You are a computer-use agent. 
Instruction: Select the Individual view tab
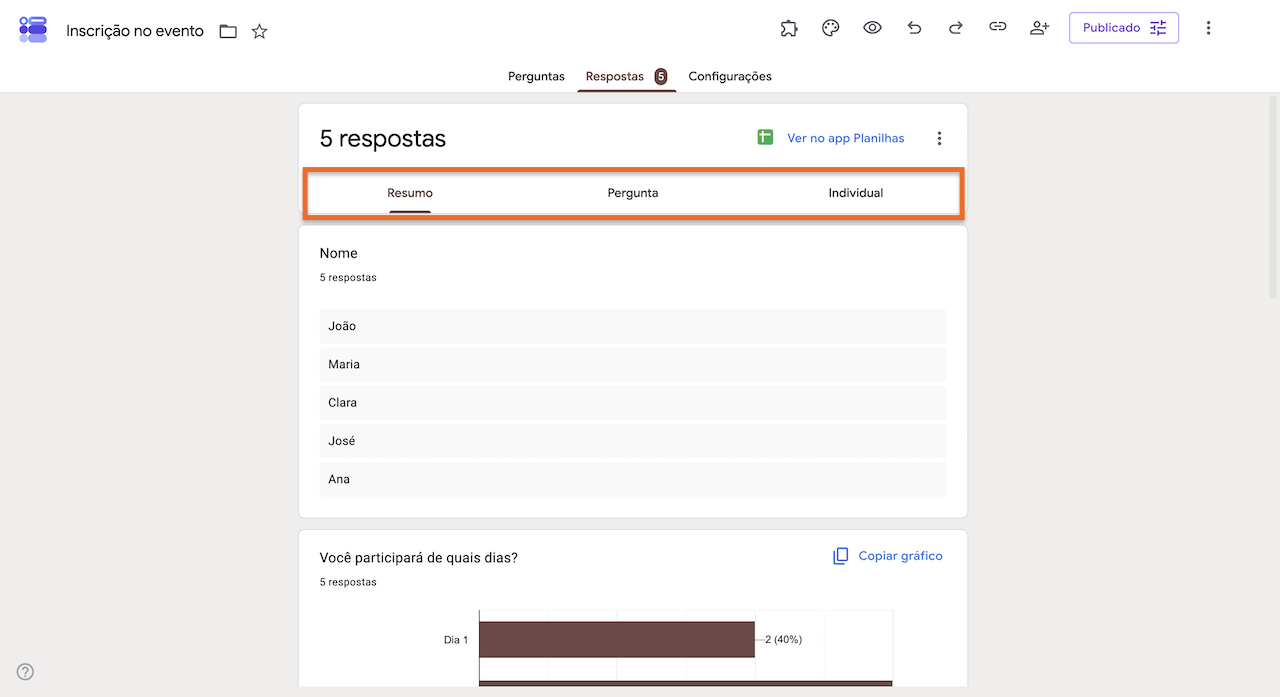click(x=856, y=193)
